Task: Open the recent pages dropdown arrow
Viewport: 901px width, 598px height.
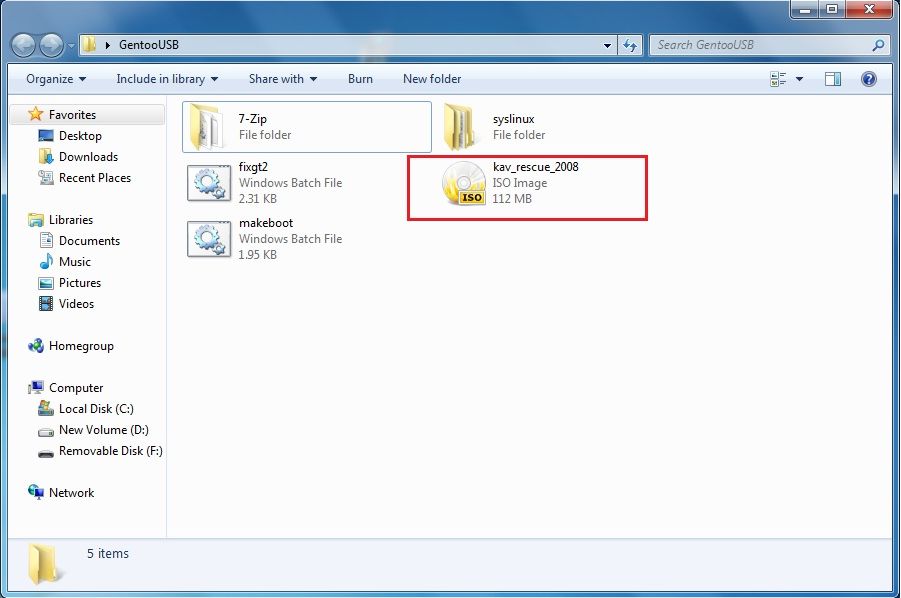Action: [x=71, y=45]
